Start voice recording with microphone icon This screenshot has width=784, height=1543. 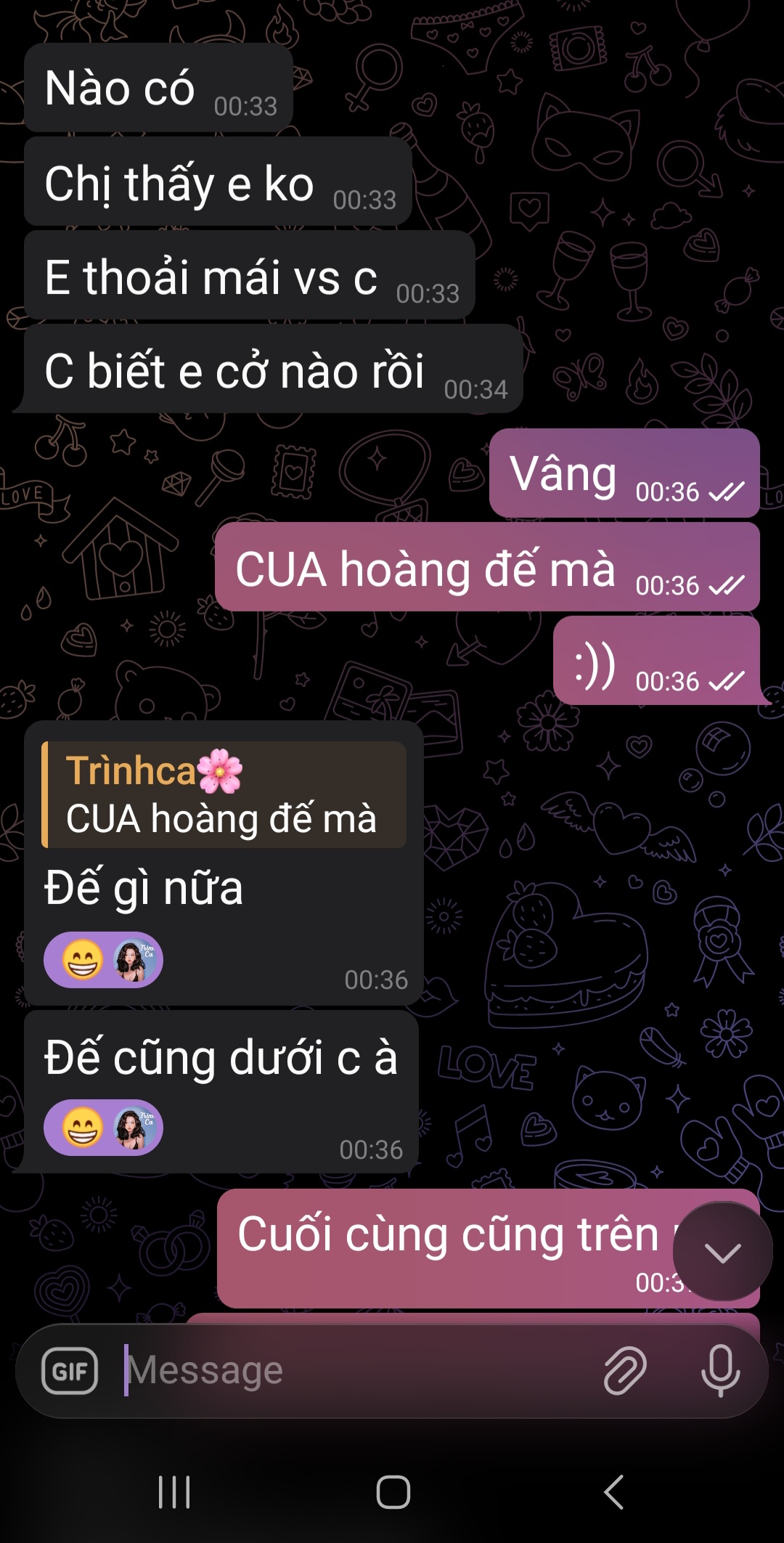click(720, 1370)
